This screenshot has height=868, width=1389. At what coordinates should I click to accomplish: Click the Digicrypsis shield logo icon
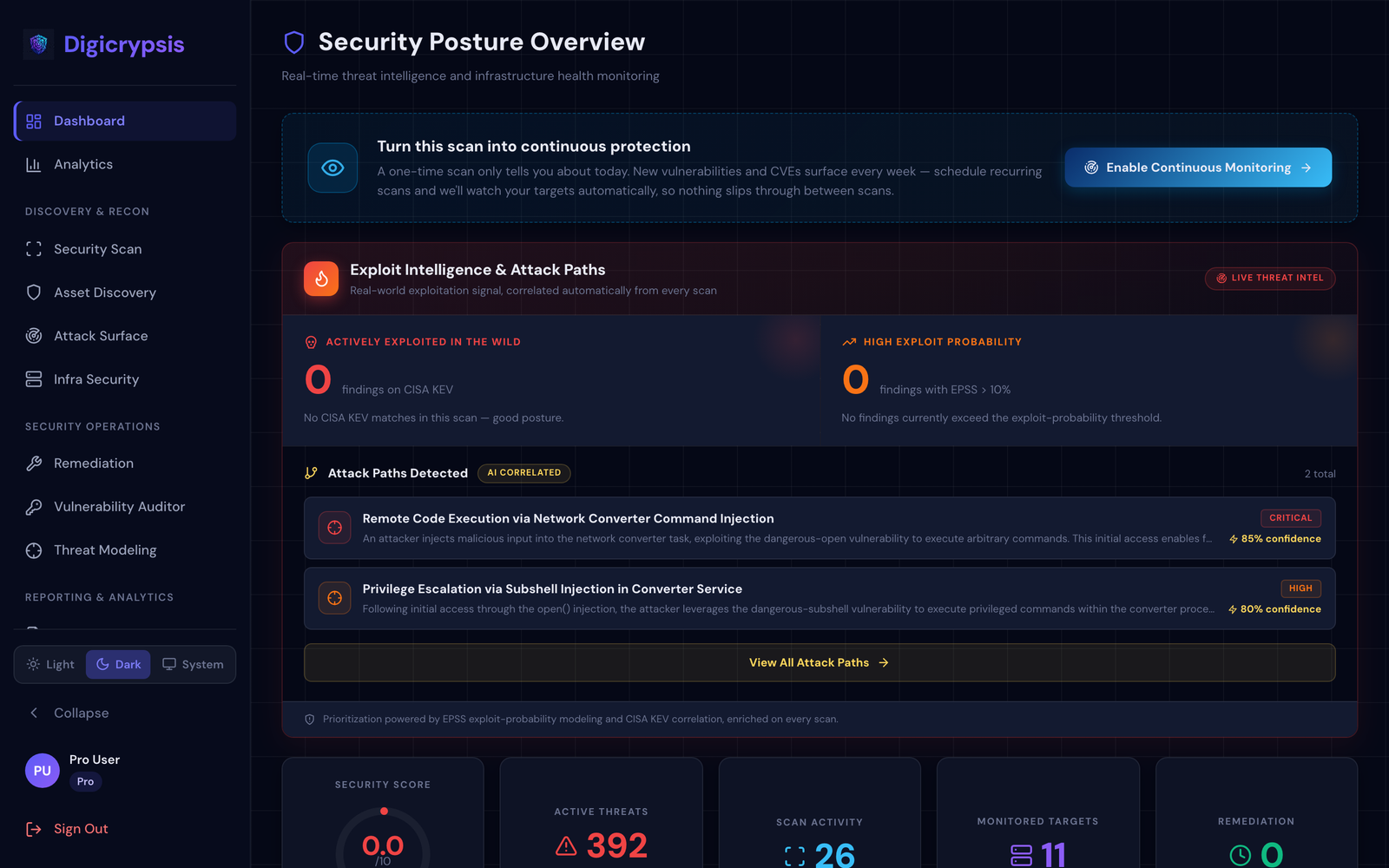(x=38, y=44)
